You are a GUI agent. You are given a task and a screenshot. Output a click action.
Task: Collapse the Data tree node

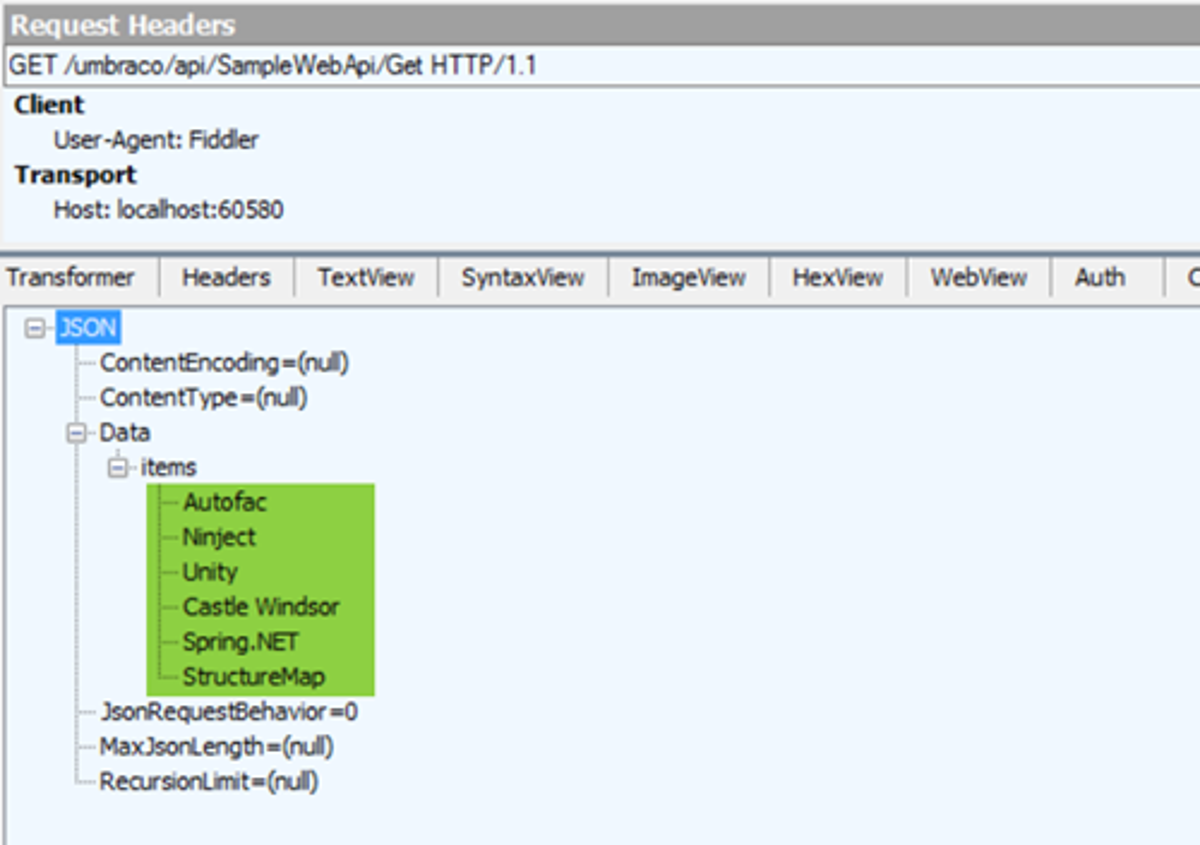(x=77, y=433)
